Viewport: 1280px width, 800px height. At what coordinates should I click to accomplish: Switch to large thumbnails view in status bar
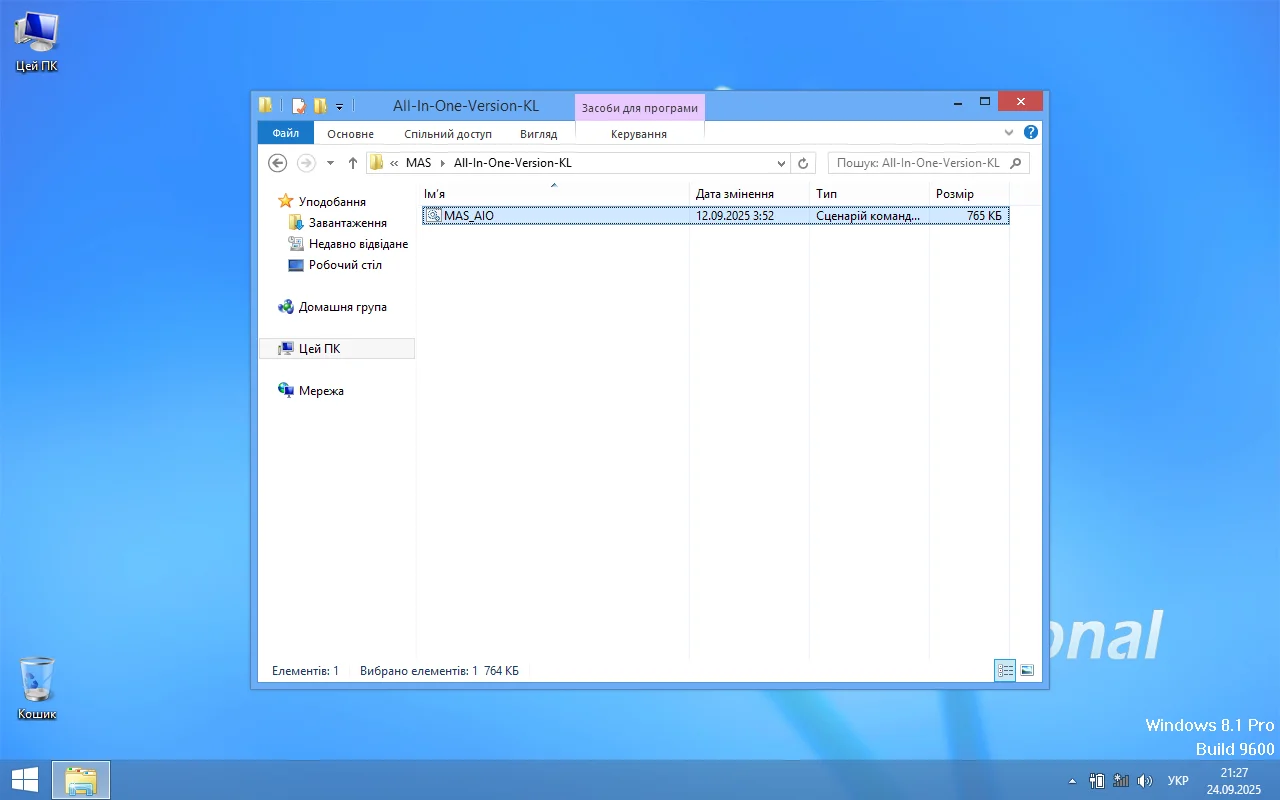click(x=1027, y=670)
